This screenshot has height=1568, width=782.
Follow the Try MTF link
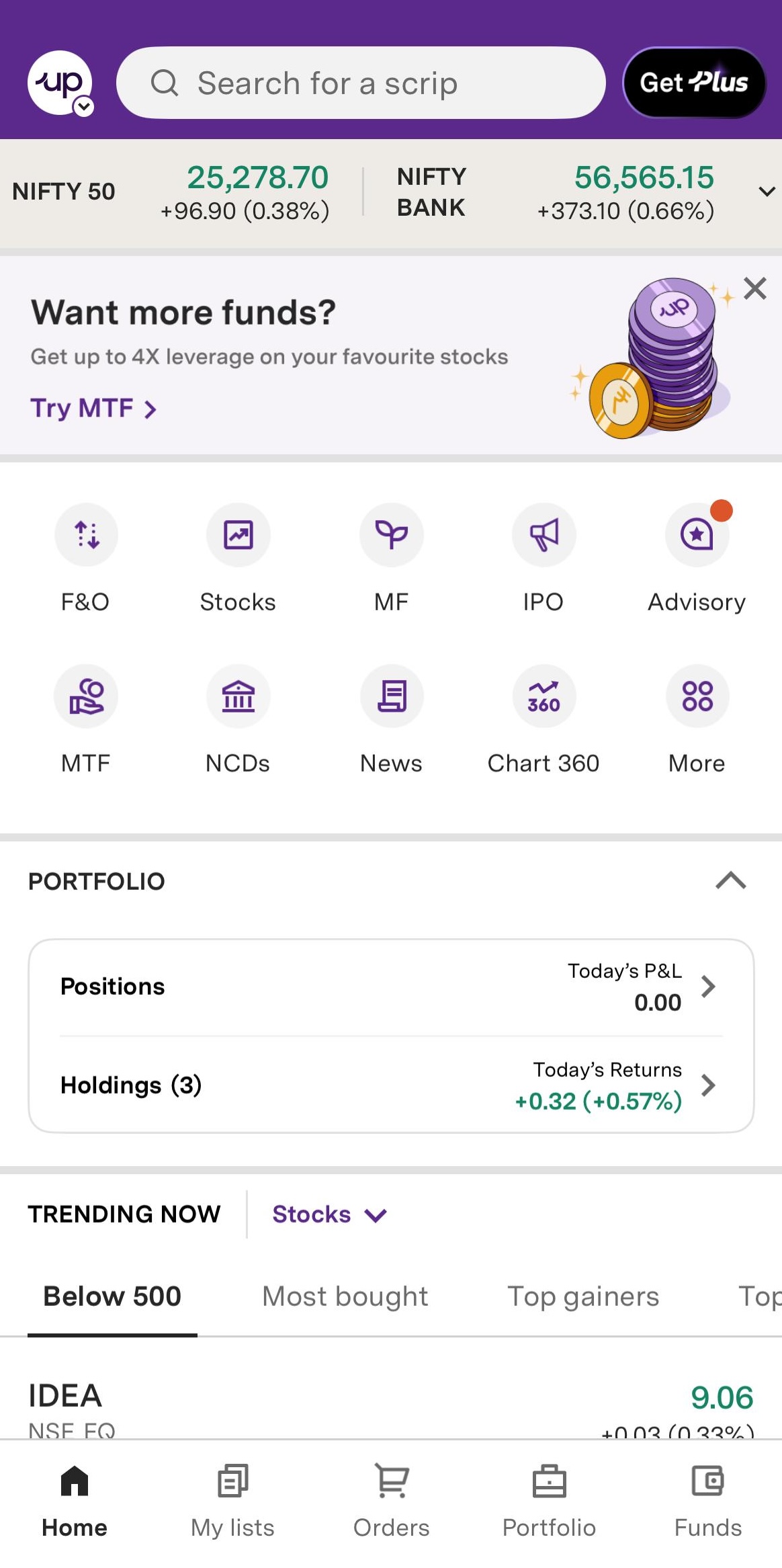pos(93,408)
